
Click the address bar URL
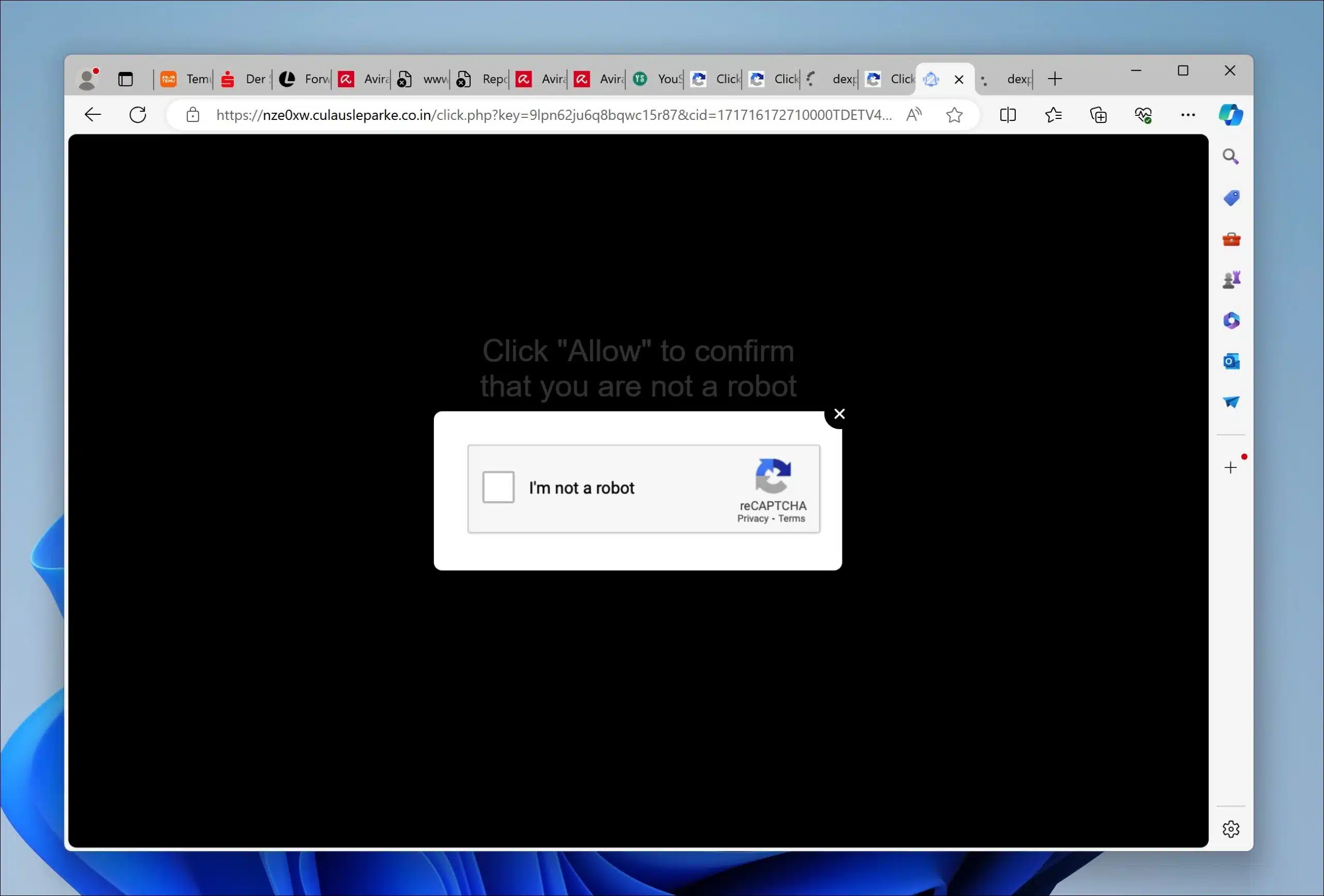coord(554,115)
